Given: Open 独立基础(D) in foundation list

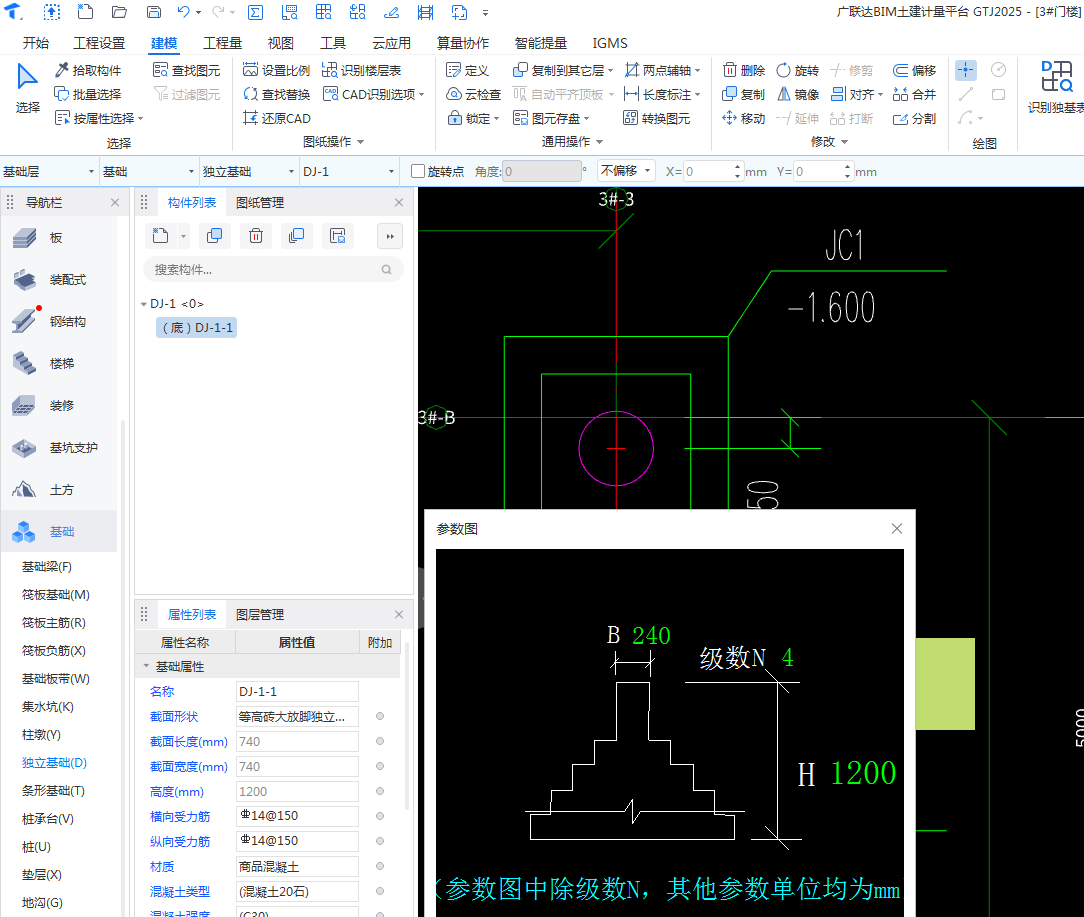Looking at the screenshot, I should (54, 763).
